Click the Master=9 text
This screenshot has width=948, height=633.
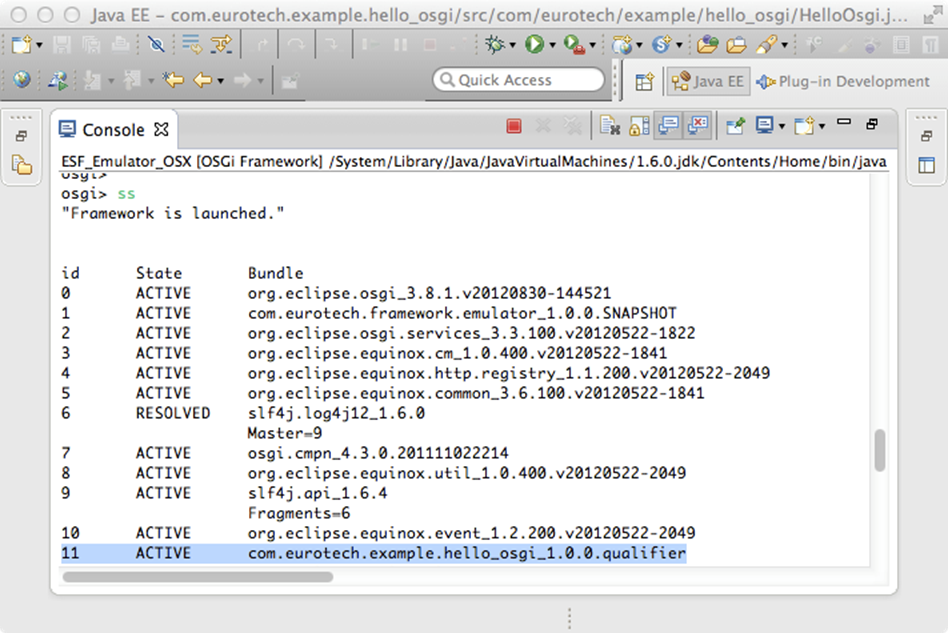click(x=285, y=433)
